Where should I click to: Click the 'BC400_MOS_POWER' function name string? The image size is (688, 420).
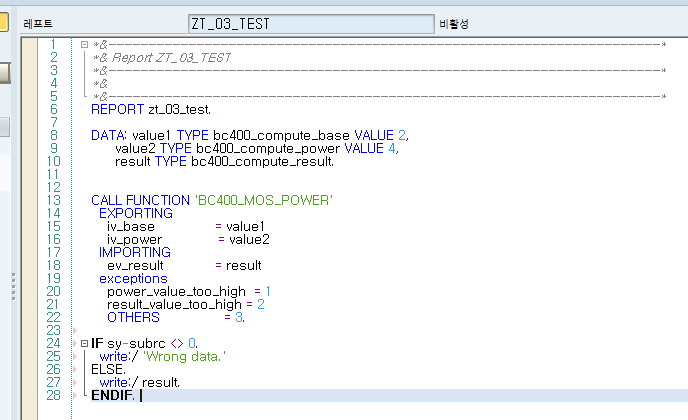(264, 200)
